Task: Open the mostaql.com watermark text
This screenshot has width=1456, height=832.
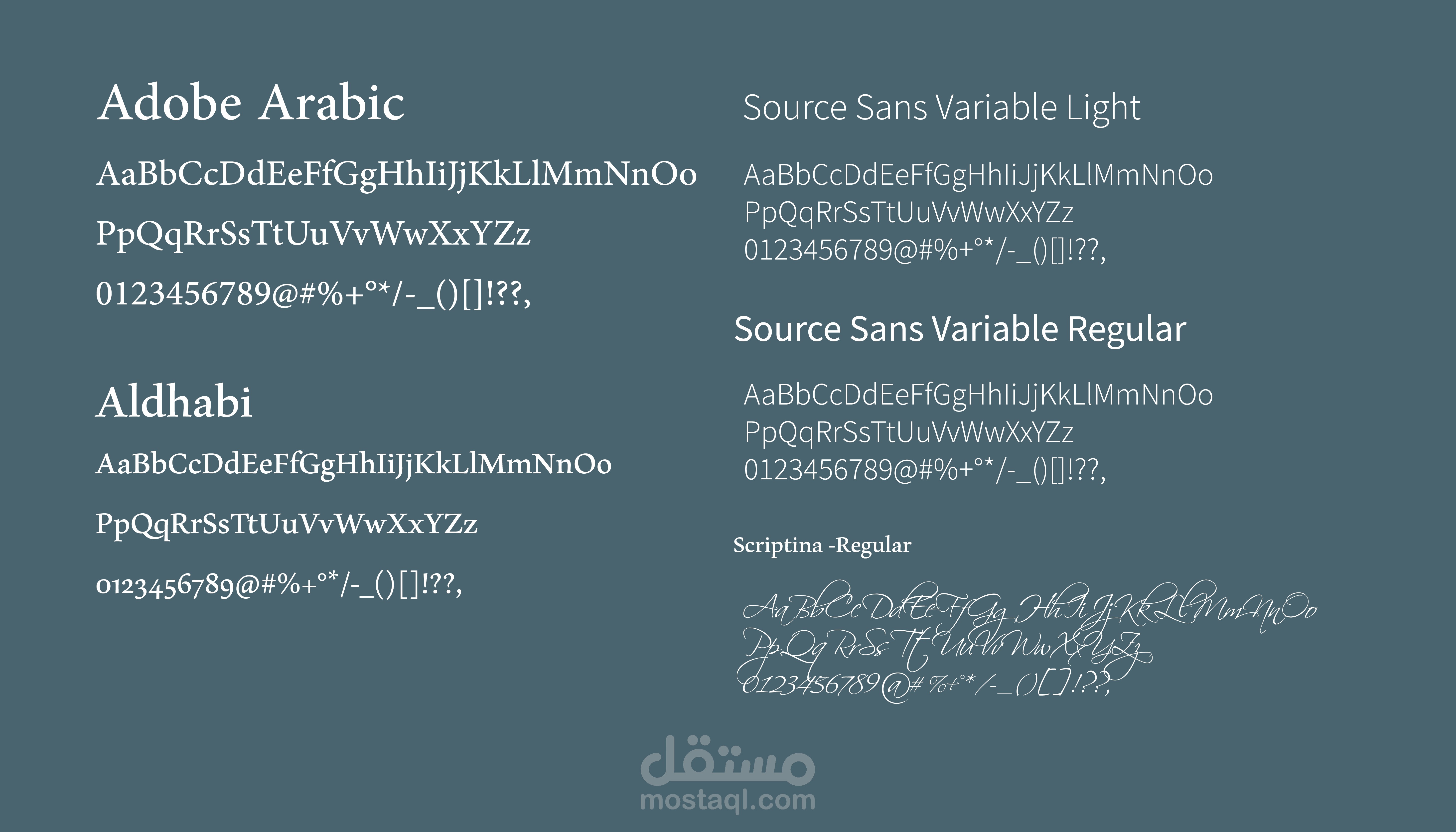Action: point(728,801)
